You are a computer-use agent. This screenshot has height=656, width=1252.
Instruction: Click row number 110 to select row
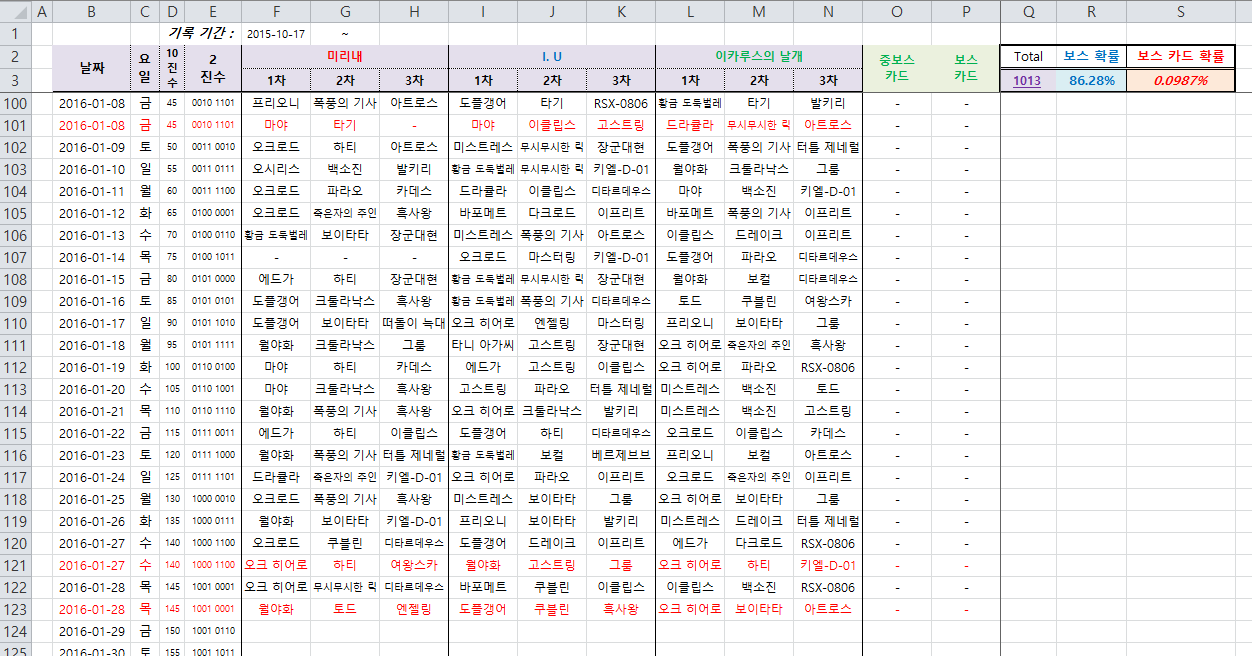[x=15, y=324]
